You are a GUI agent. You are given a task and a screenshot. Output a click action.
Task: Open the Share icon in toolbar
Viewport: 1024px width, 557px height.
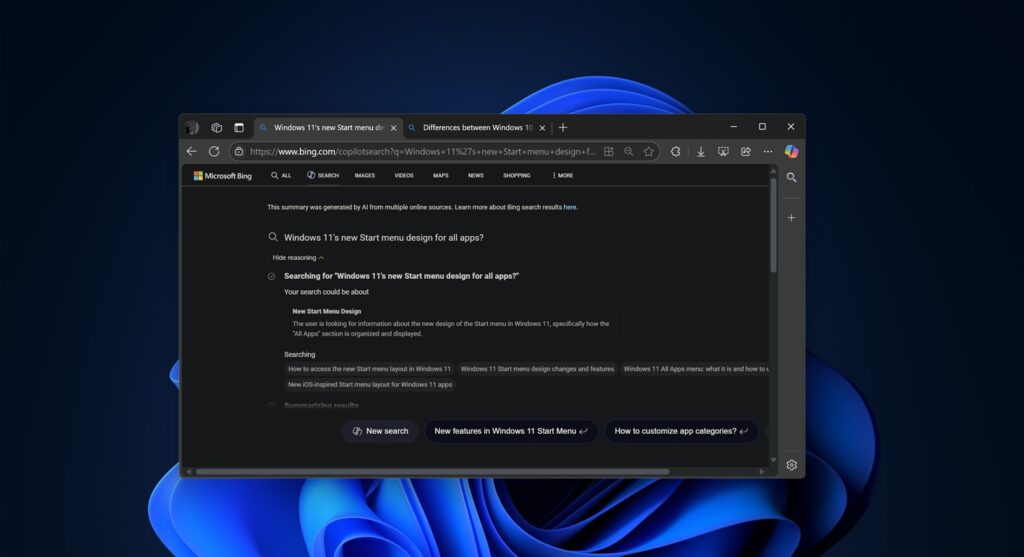745,151
